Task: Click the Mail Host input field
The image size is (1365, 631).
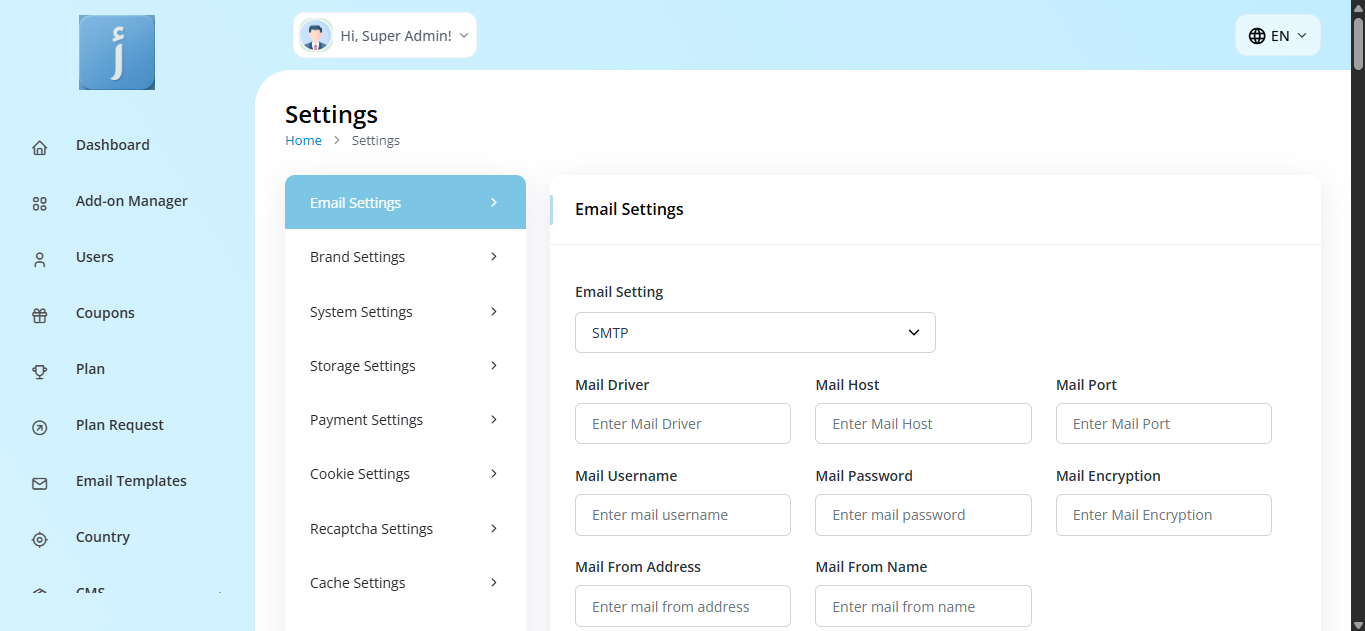Action: point(922,424)
